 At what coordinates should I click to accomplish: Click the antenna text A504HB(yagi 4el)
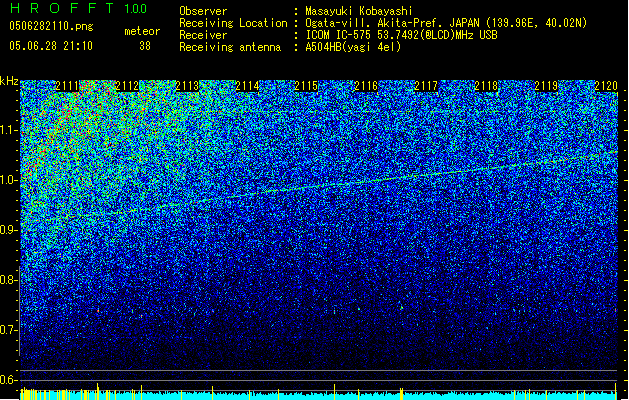(353, 47)
